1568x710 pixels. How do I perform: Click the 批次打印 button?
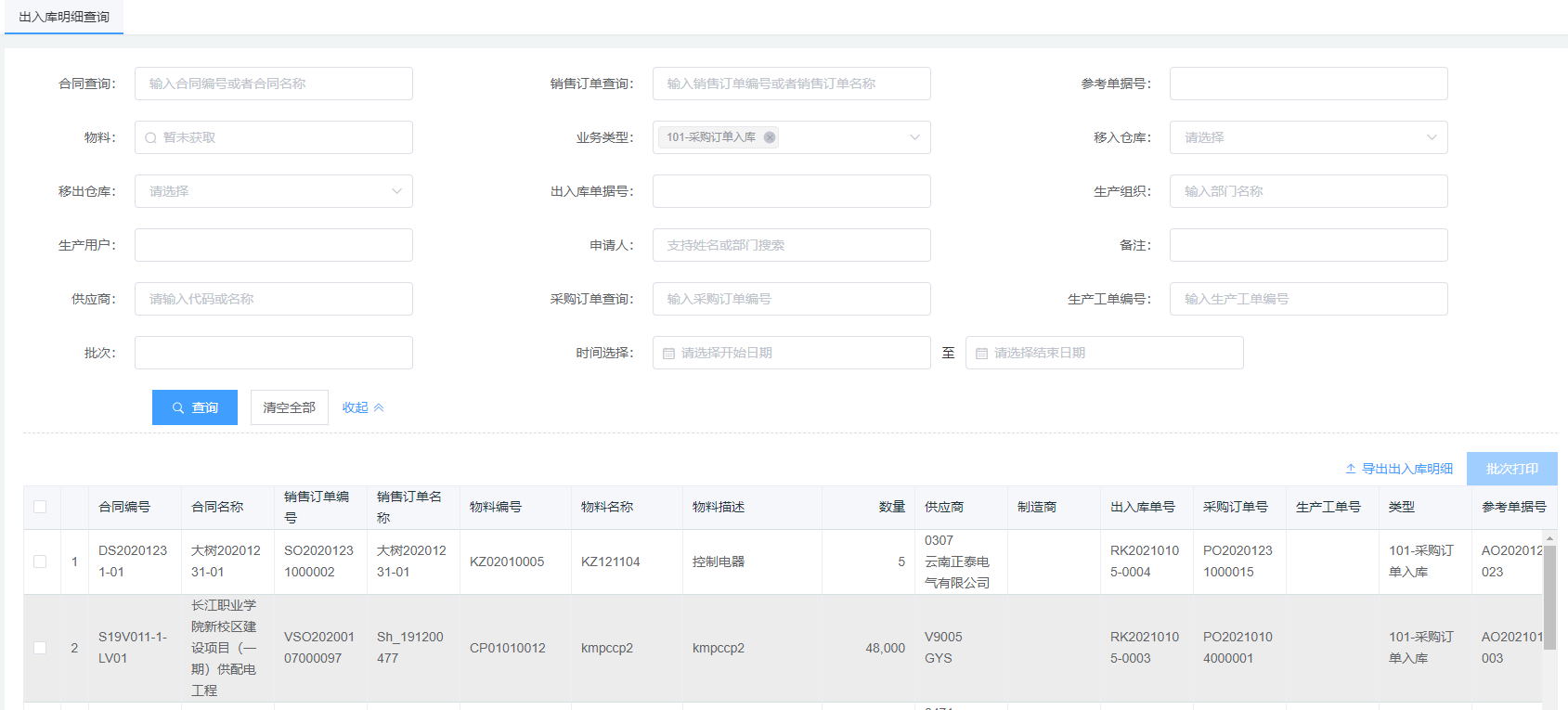coord(1511,469)
